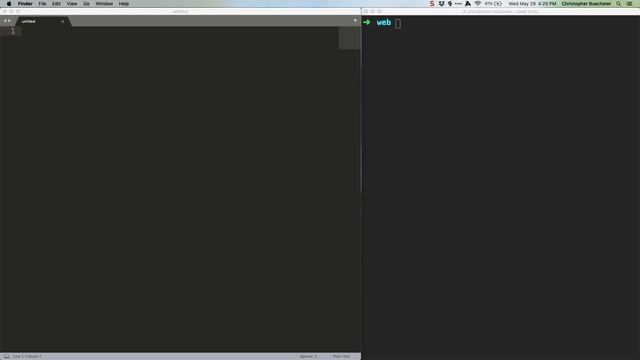640x360 pixels.
Task: Go to previous tab with left arrow
Action: 5,21
